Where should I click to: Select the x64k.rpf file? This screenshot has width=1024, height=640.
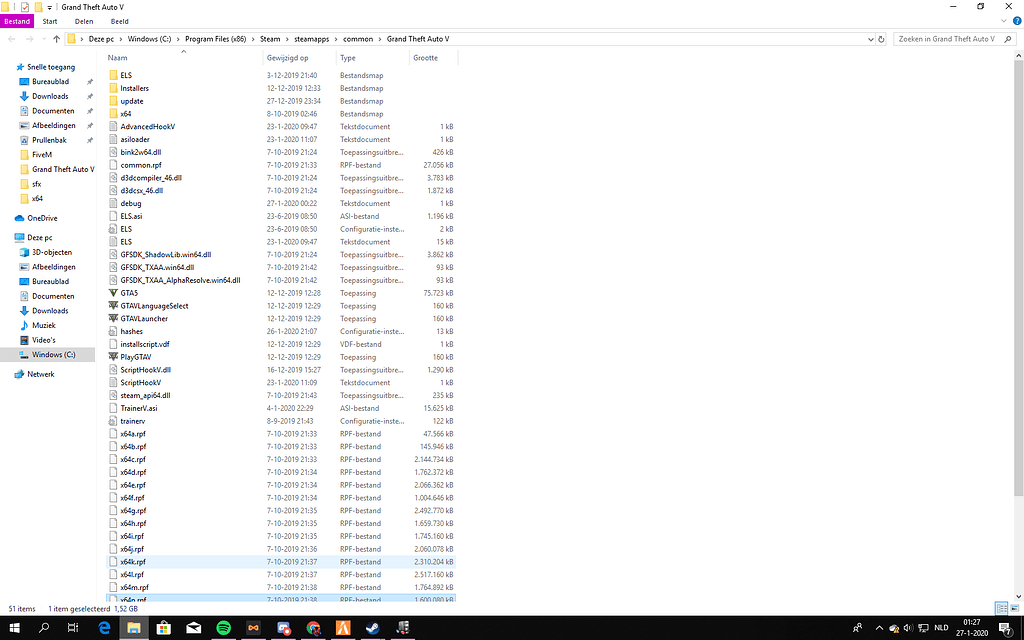[x=281, y=562]
